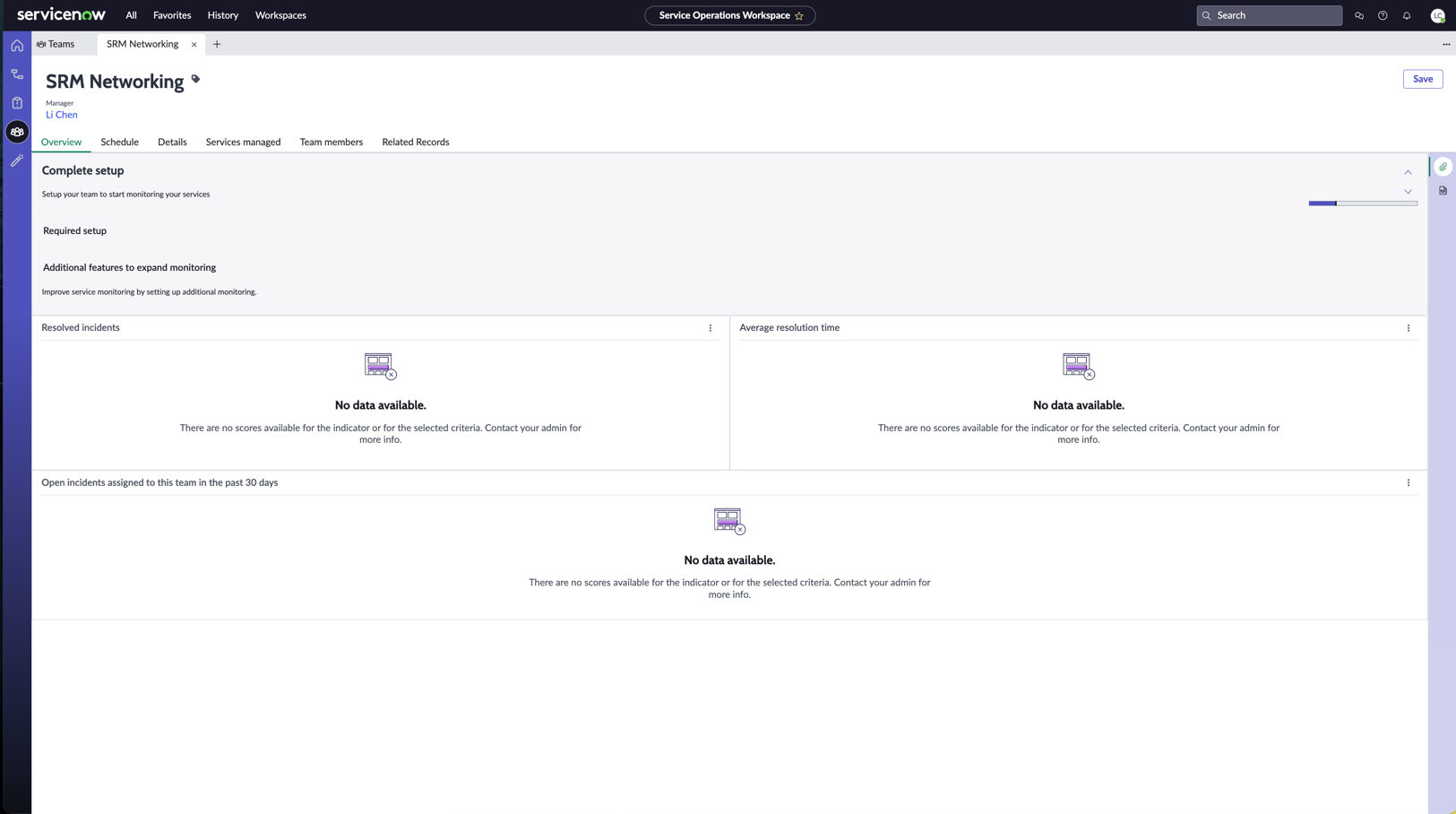Image resolution: width=1456 pixels, height=814 pixels.
Task: Click the ServiceNow logo
Action: (61, 14)
